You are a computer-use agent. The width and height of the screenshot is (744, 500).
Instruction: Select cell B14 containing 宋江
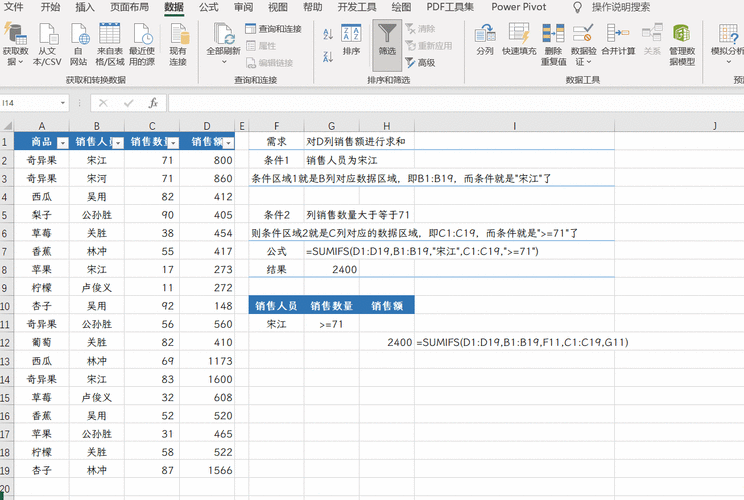(97, 379)
